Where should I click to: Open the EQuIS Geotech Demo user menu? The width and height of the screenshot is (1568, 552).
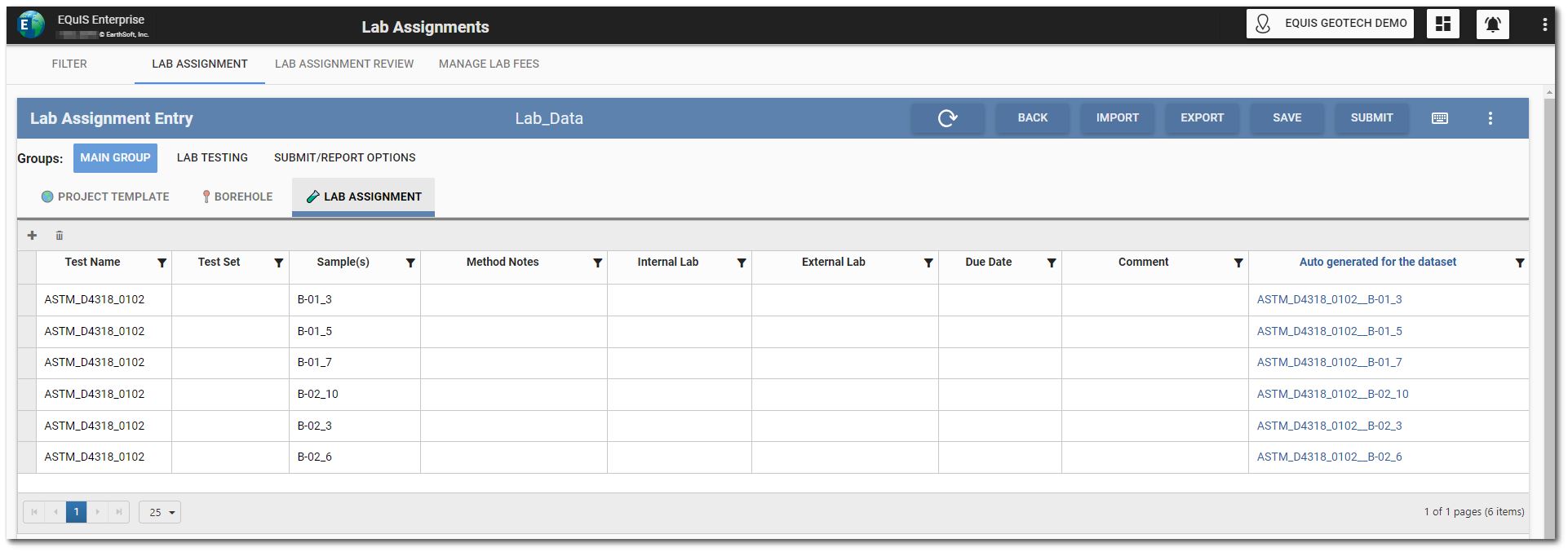coord(1330,24)
